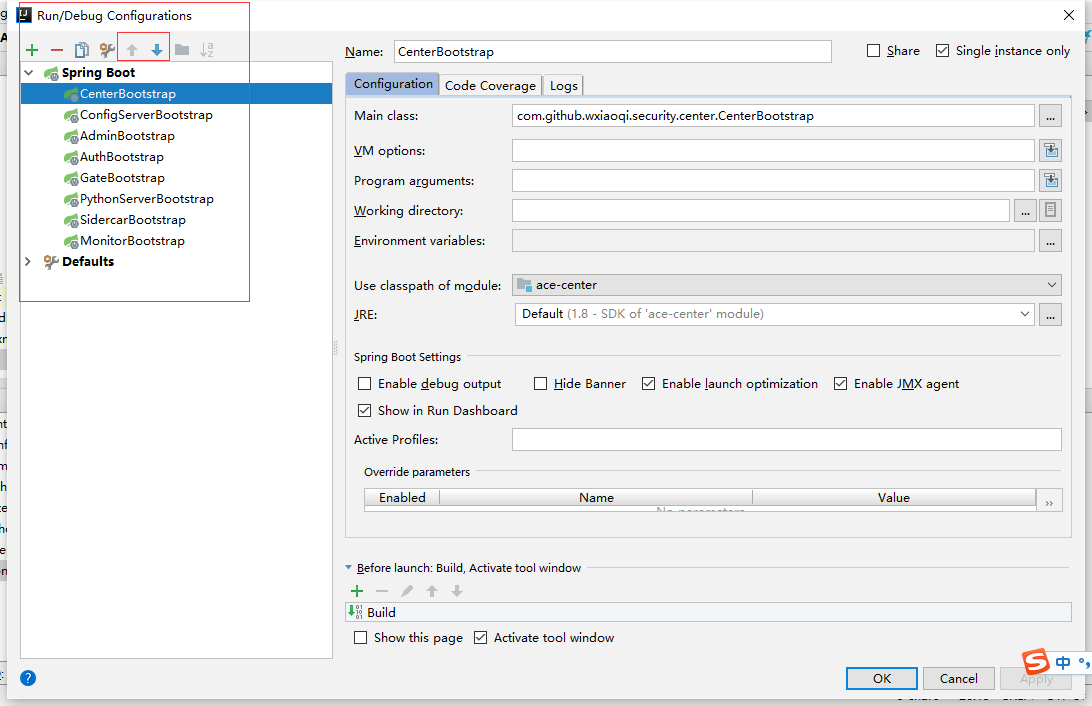Open the Logs tab

click(563, 85)
